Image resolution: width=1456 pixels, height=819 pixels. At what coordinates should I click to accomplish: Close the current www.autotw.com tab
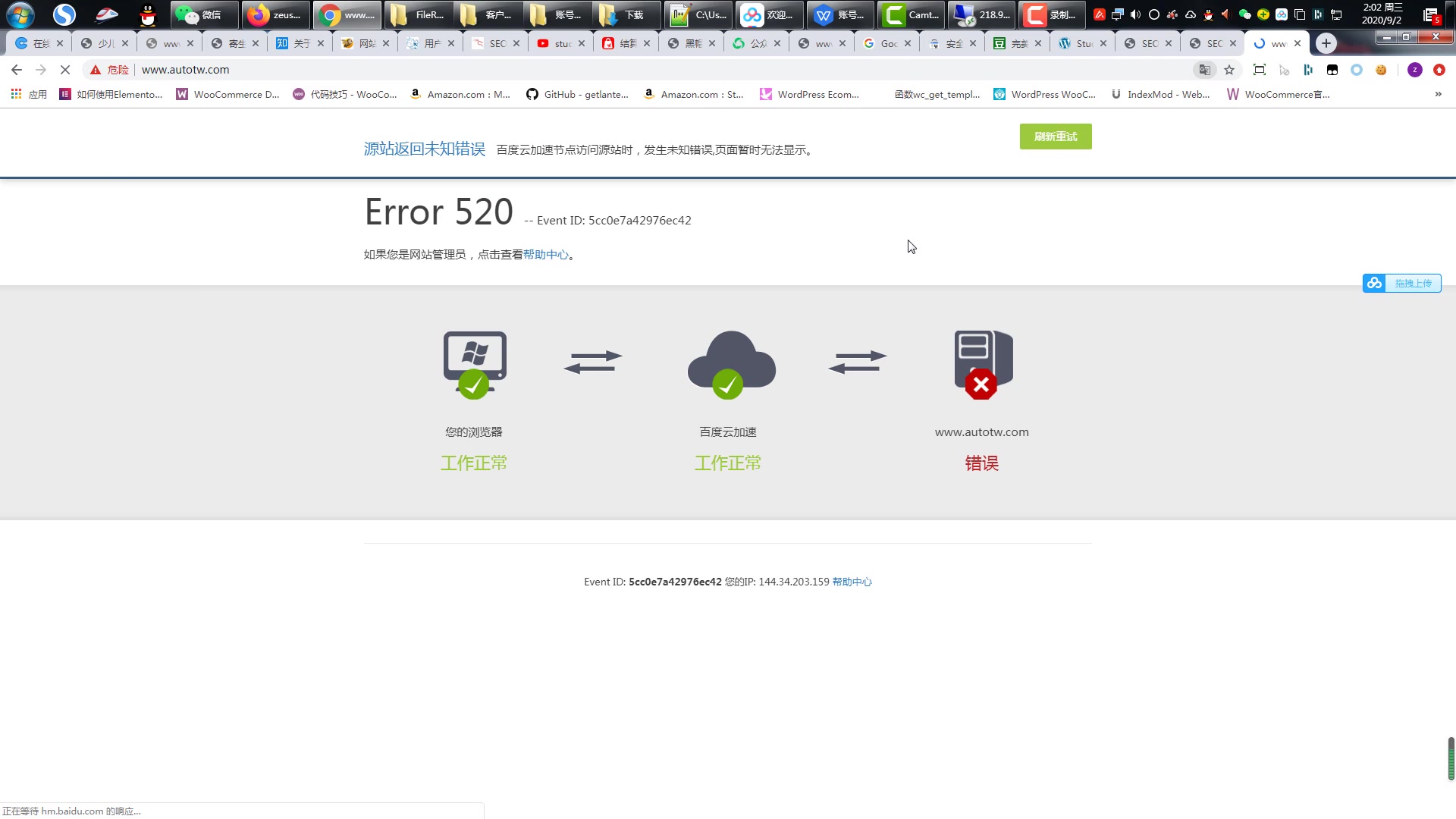click(x=1298, y=43)
